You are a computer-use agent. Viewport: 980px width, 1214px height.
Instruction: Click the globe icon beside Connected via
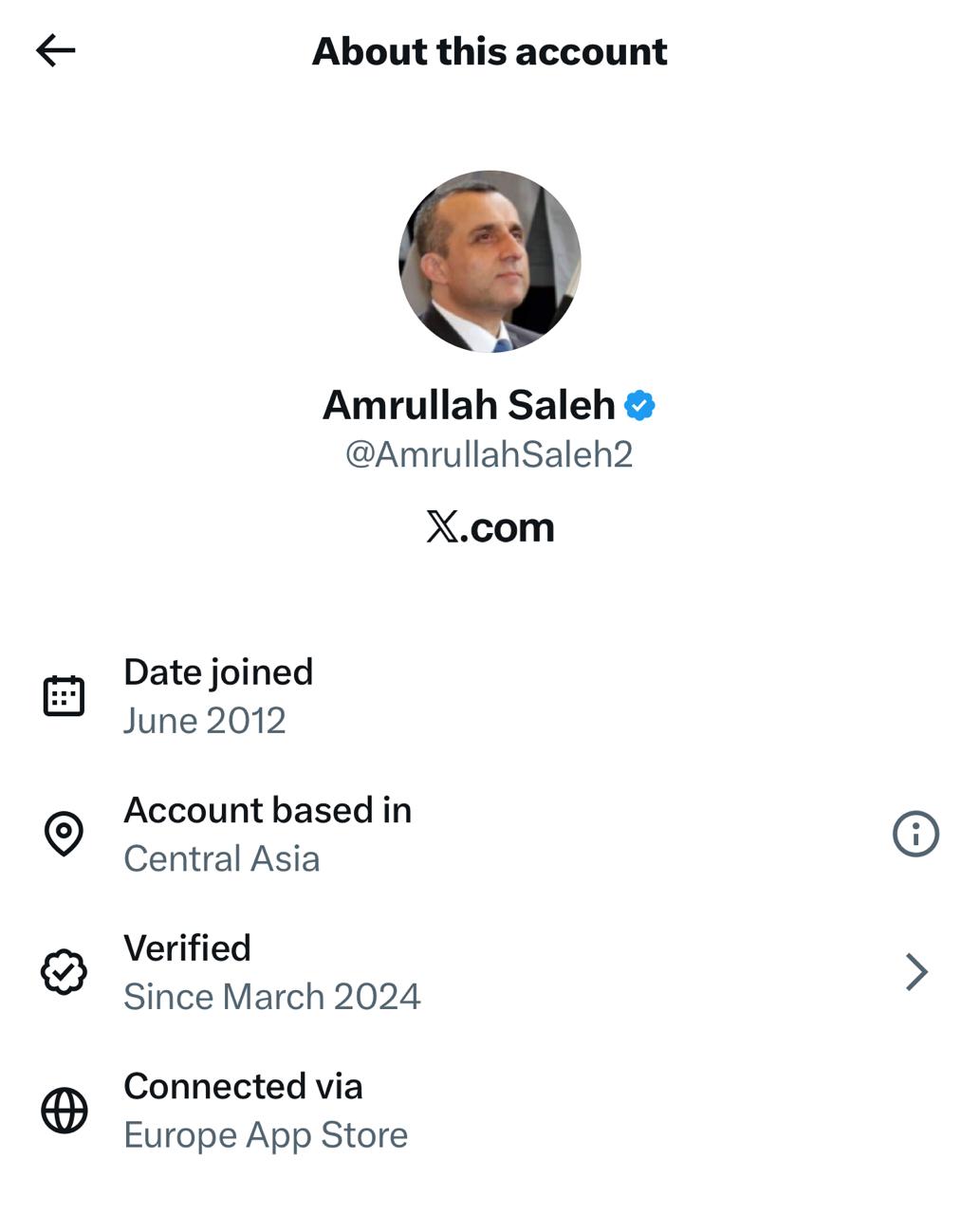click(x=64, y=1111)
